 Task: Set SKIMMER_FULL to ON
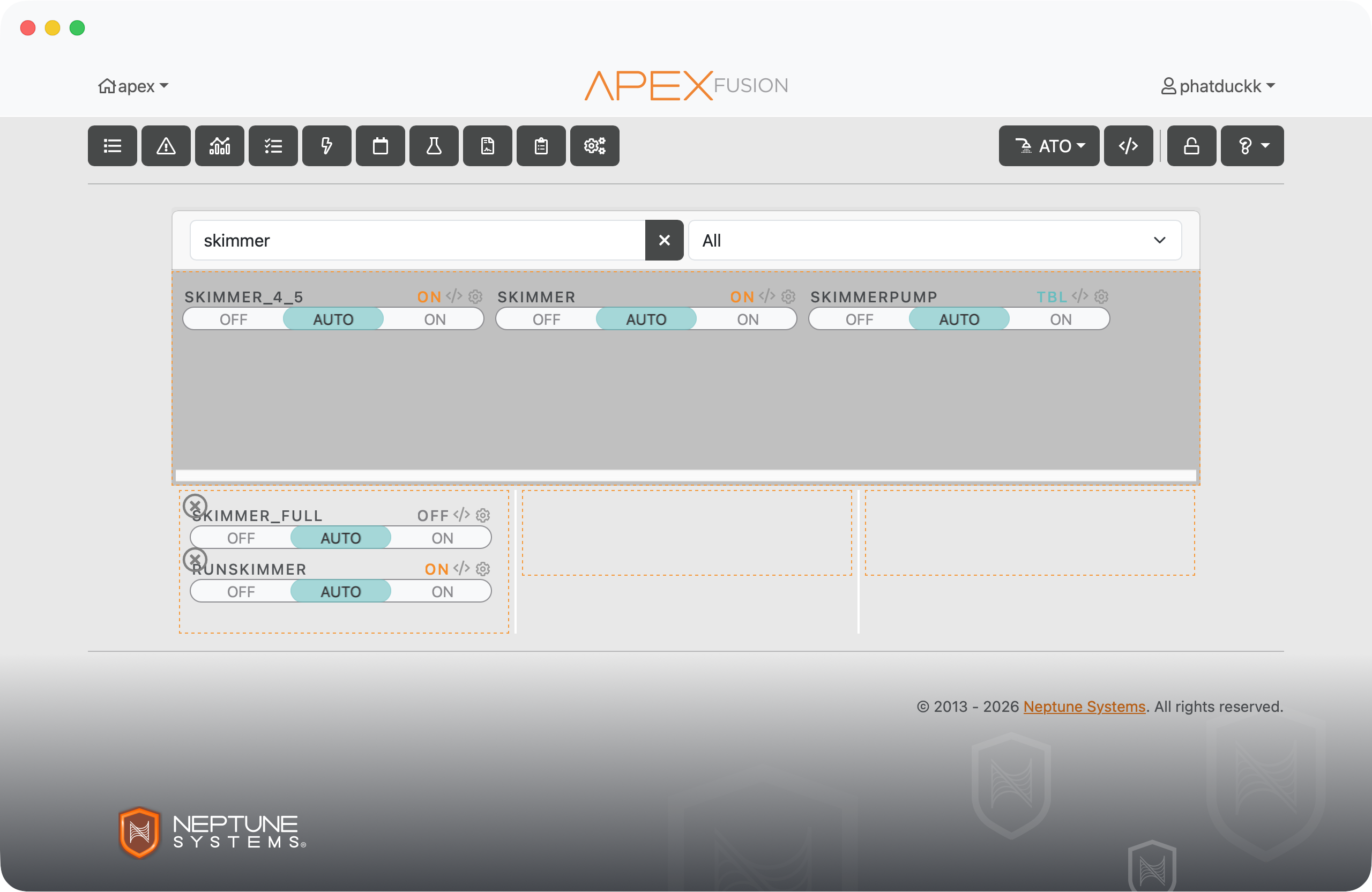click(x=442, y=538)
